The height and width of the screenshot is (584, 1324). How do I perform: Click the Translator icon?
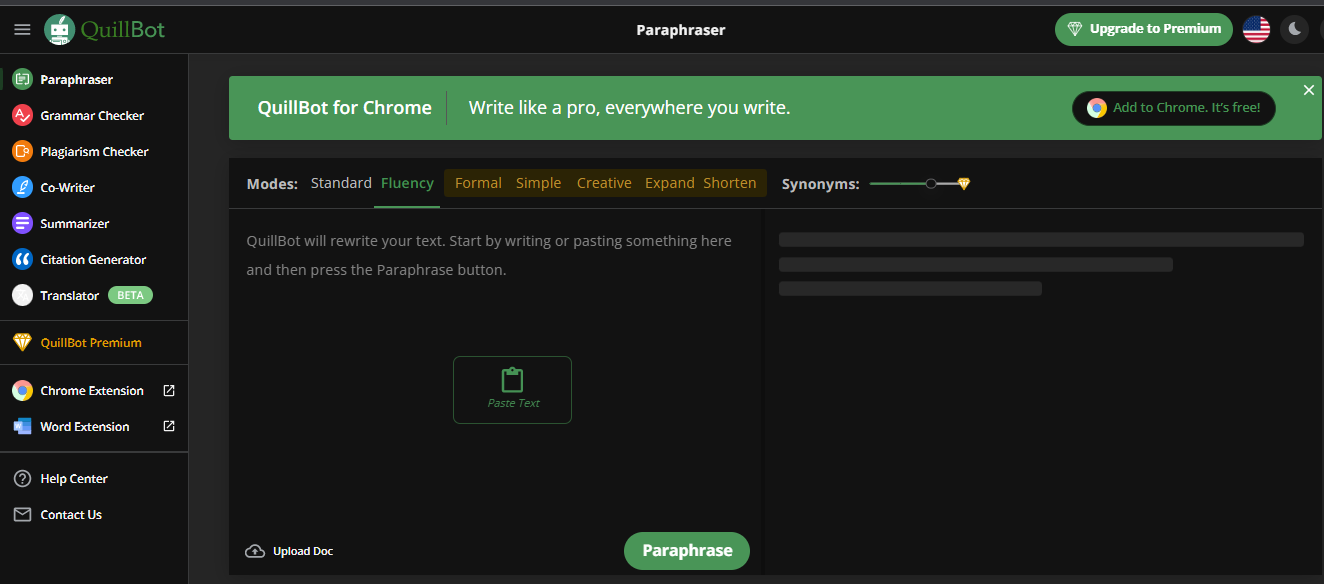[22, 295]
